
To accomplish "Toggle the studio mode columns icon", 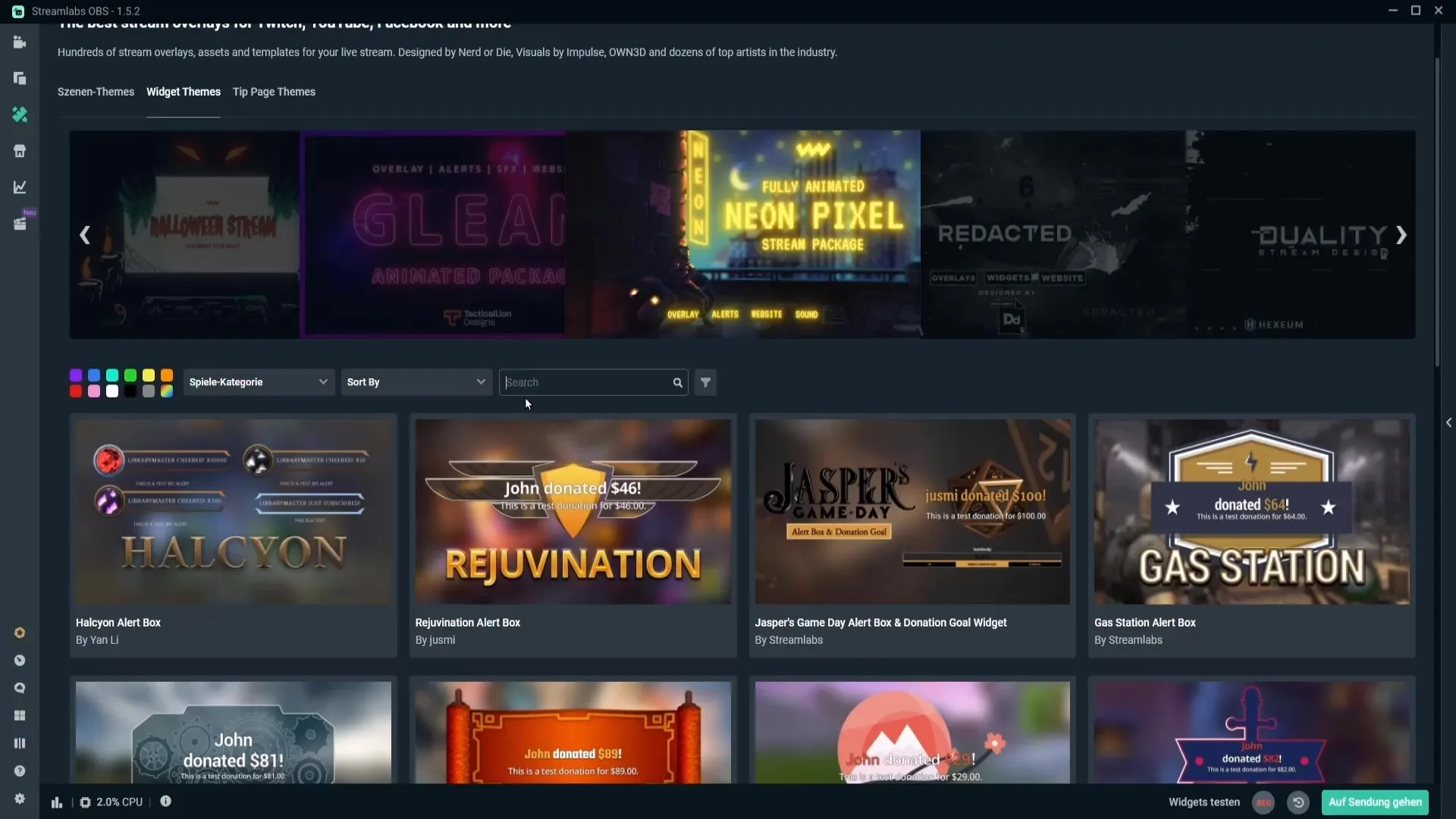I will (x=20, y=743).
